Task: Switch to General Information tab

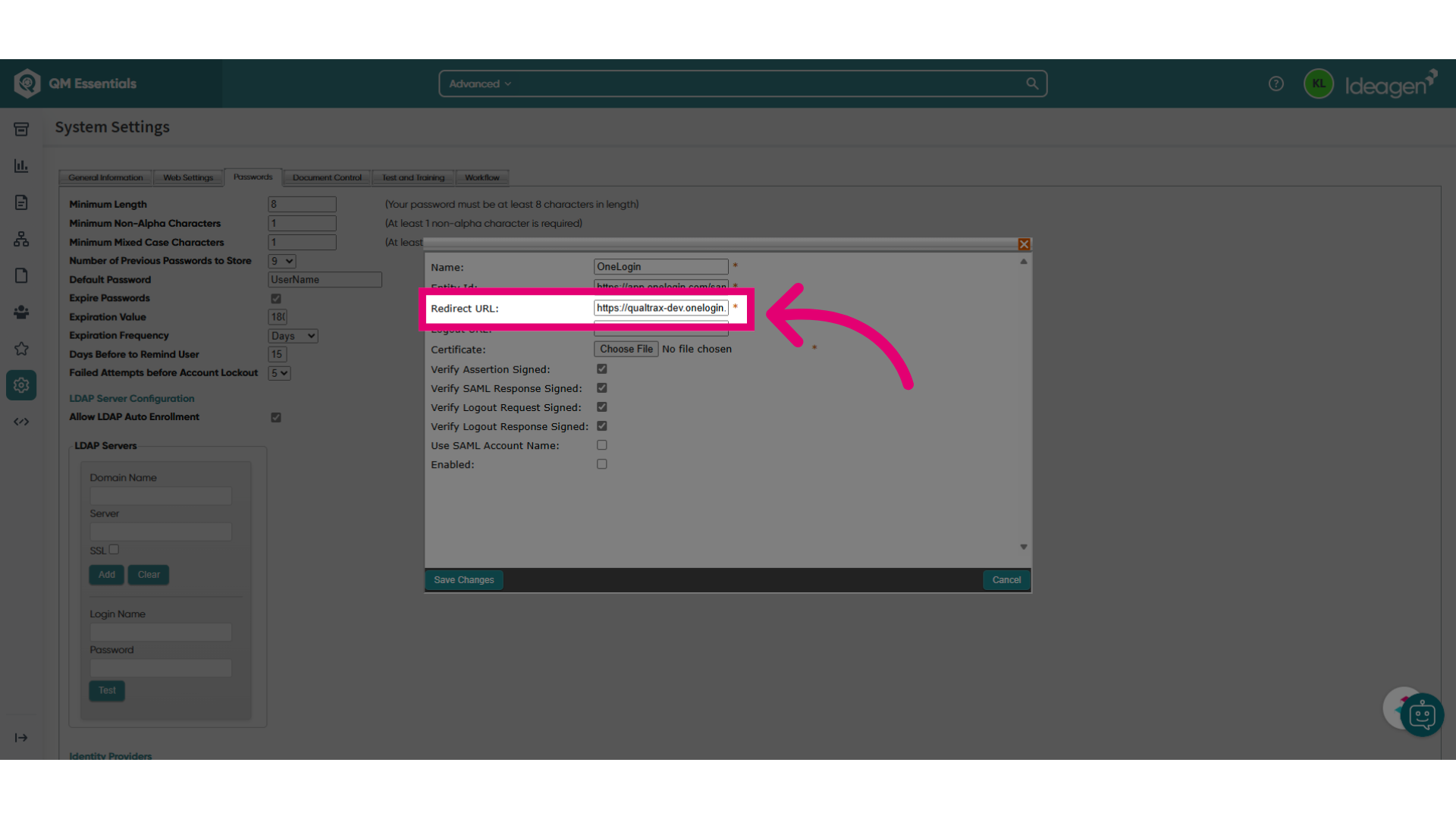Action: click(x=105, y=177)
